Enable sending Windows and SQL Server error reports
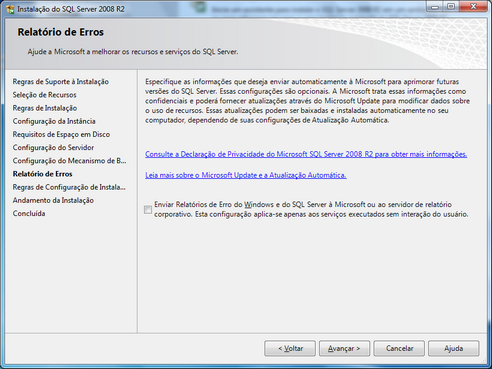The image size is (492, 369). click(148, 210)
